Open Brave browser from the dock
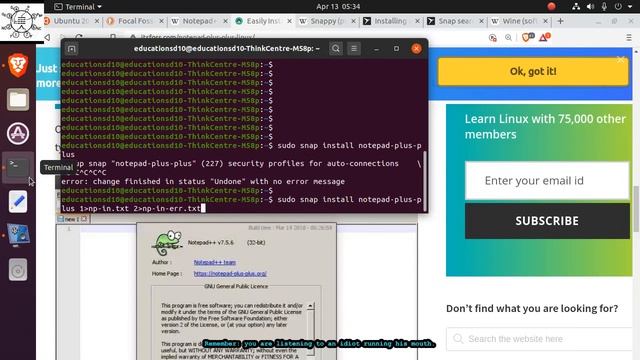 pyautogui.click(x=18, y=65)
